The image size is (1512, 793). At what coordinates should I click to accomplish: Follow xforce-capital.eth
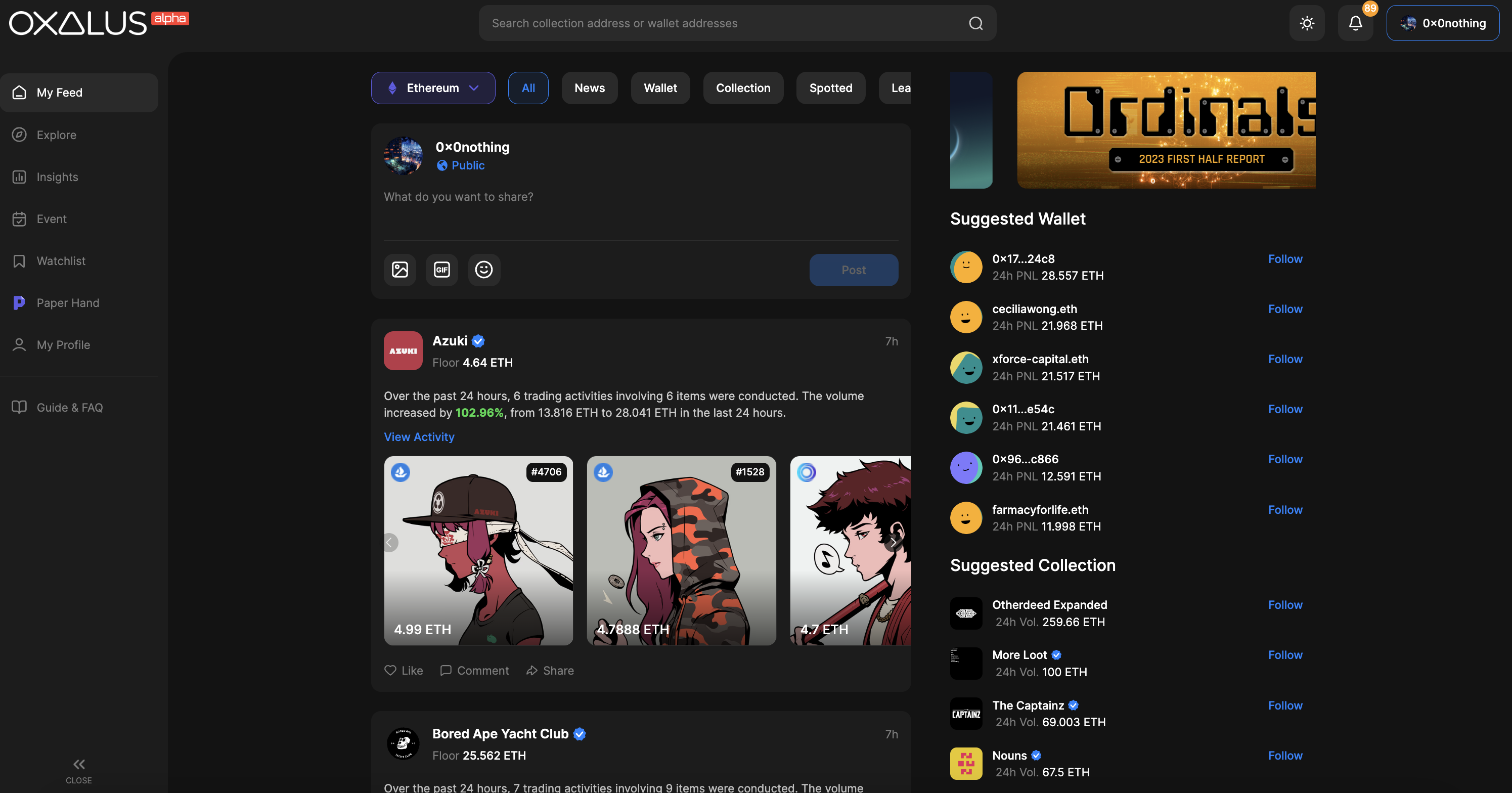tap(1285, 359)
